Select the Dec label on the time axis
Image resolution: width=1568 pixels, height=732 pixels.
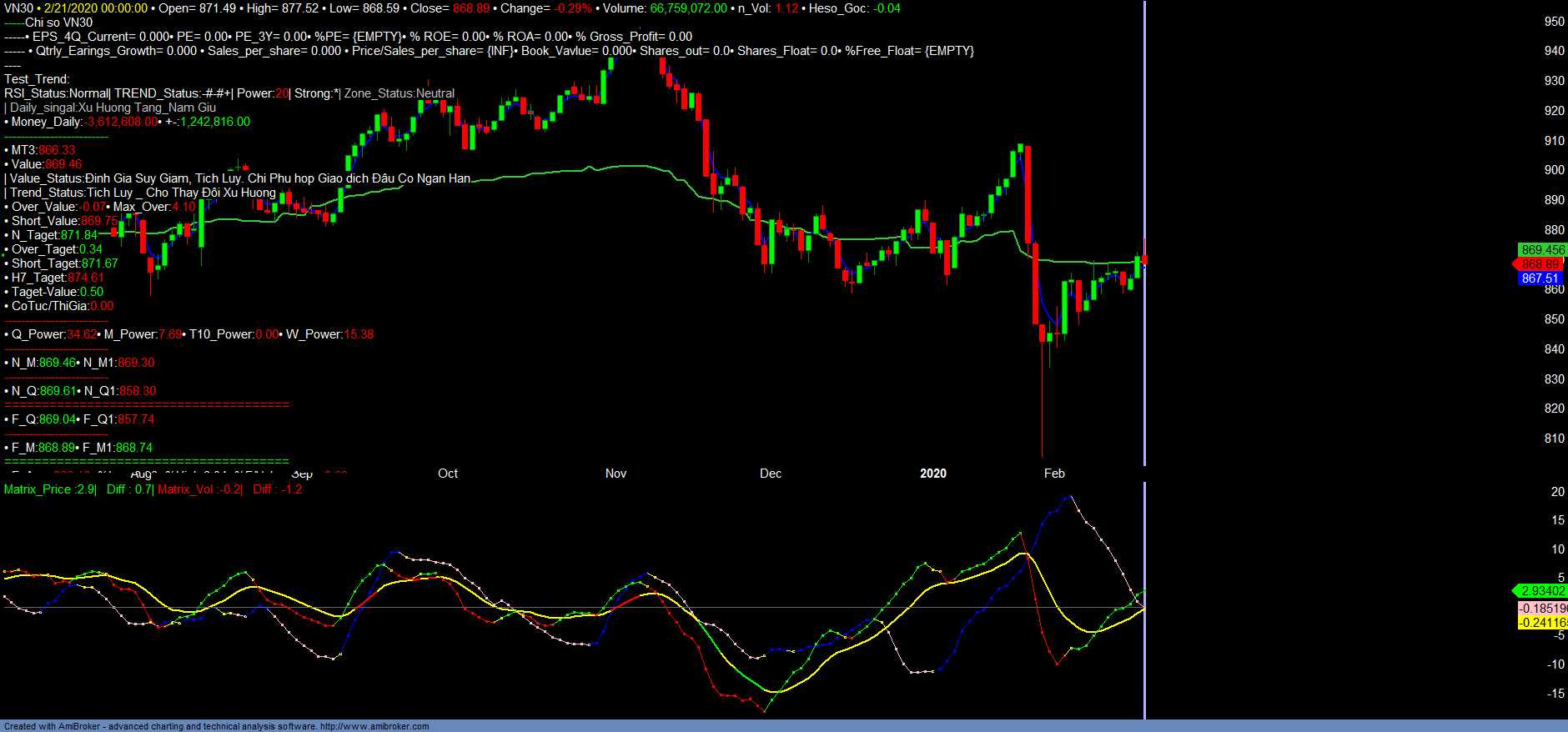click(x=771, y=474)
